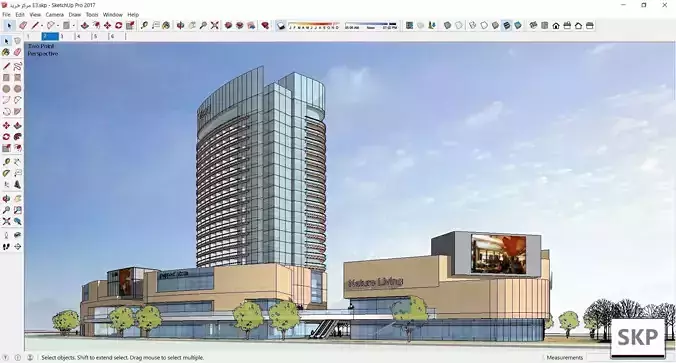
Task: Enable Wireframe face style
Action: click(473, 26)
